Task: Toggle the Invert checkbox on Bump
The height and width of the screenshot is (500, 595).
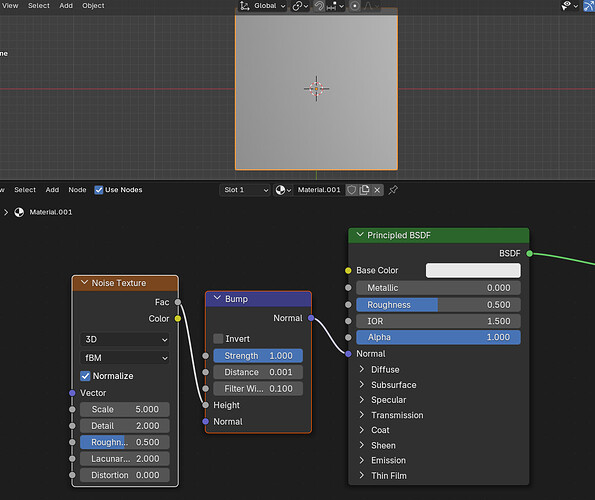Action: [x=218, y=338]
